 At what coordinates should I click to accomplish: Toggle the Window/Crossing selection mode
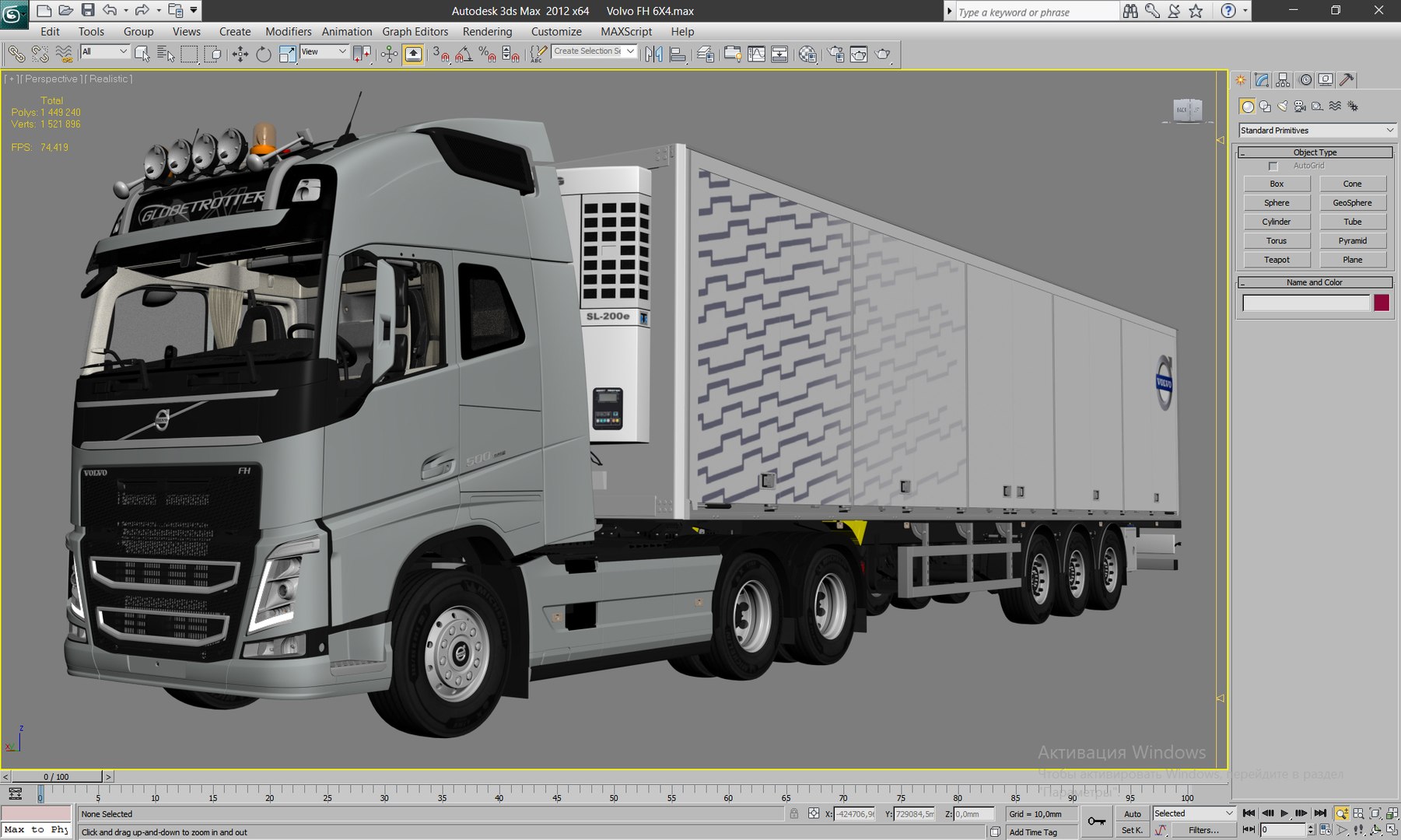click(x=213, y=54)
